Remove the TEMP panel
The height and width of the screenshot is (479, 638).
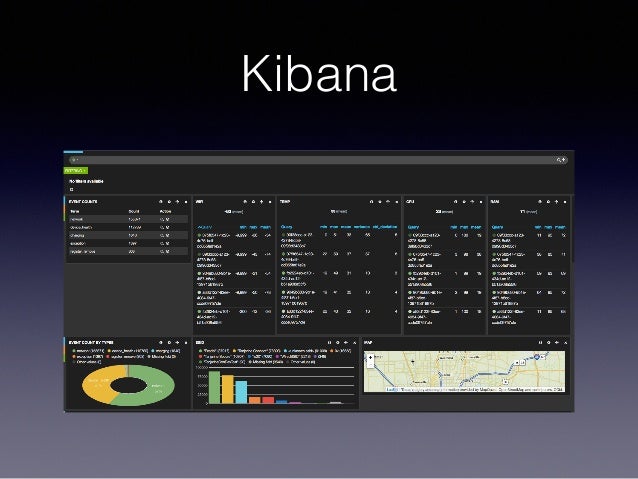396,202
